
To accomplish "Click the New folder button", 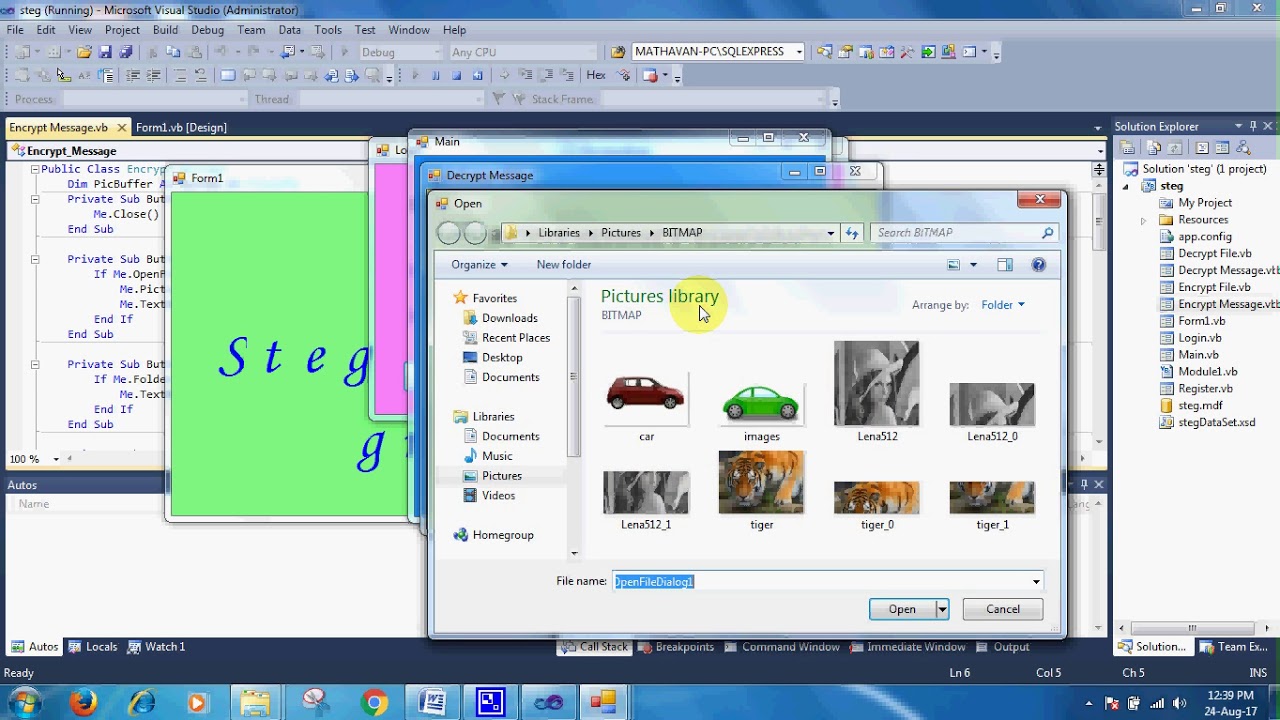I will coord(563,265).
